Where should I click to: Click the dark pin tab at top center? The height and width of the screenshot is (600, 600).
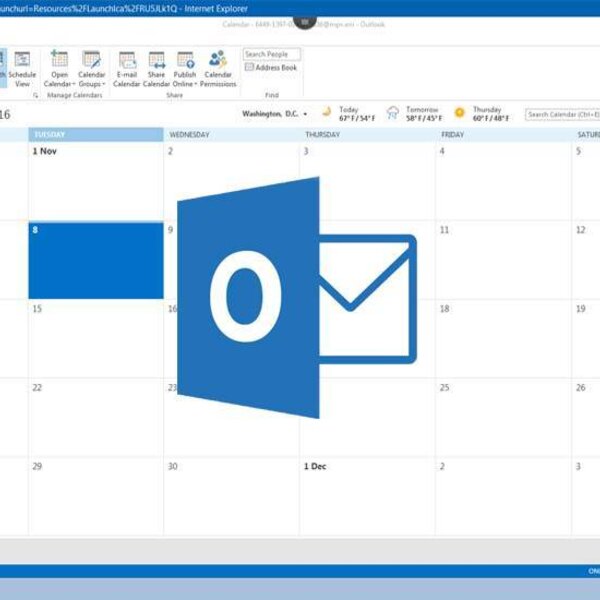(x=305, y=21)
